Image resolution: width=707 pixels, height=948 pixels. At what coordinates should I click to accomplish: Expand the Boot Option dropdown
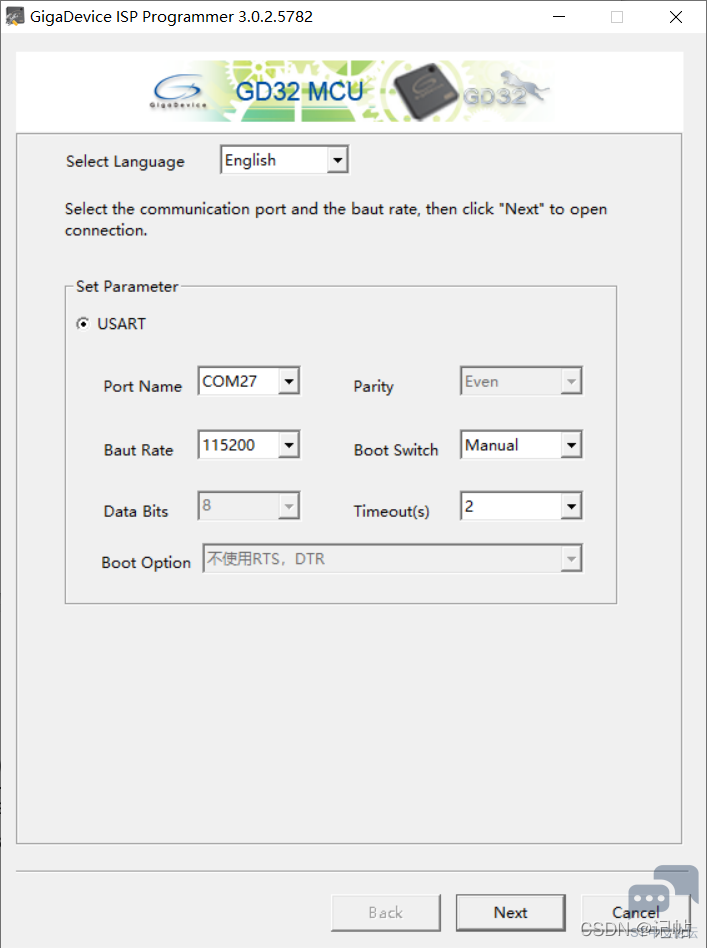(x=393, y=559)
